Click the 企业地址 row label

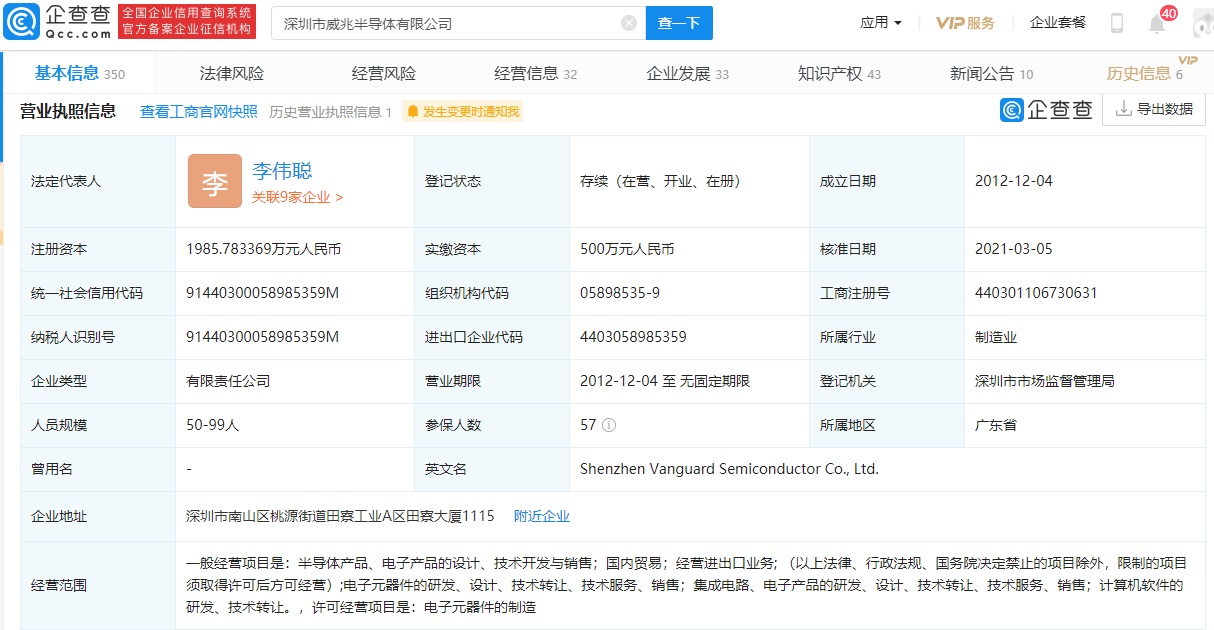click(59, 516)
